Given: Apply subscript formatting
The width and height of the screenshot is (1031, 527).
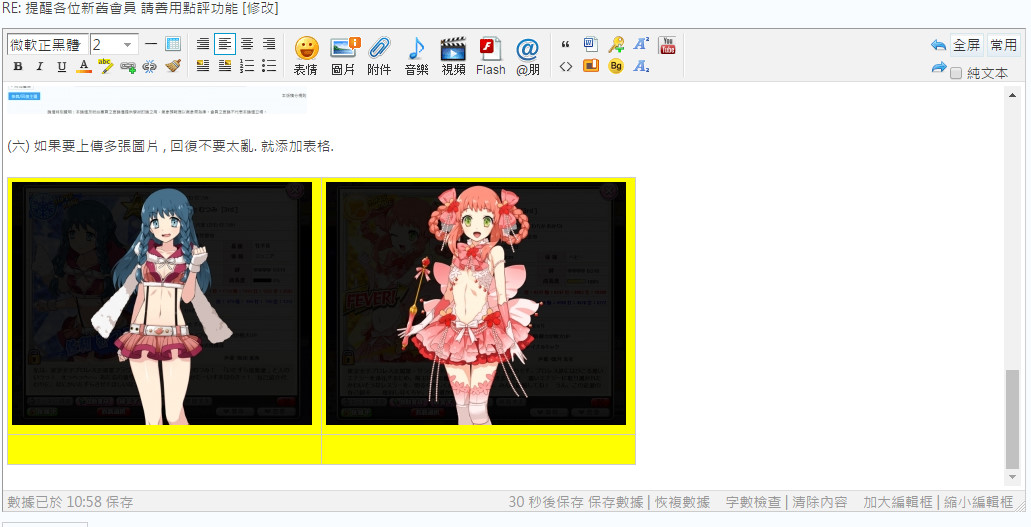Looking at the screenshot, I should (641, 66).
